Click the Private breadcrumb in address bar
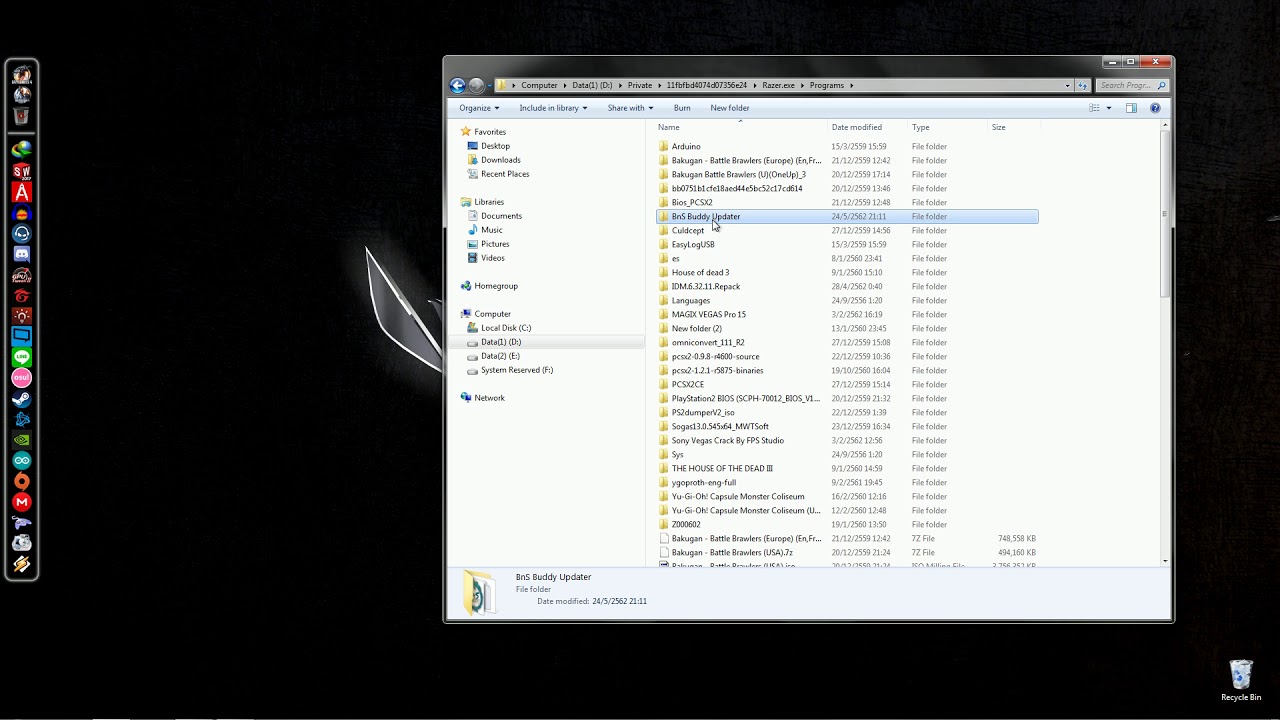 (640, 85)
